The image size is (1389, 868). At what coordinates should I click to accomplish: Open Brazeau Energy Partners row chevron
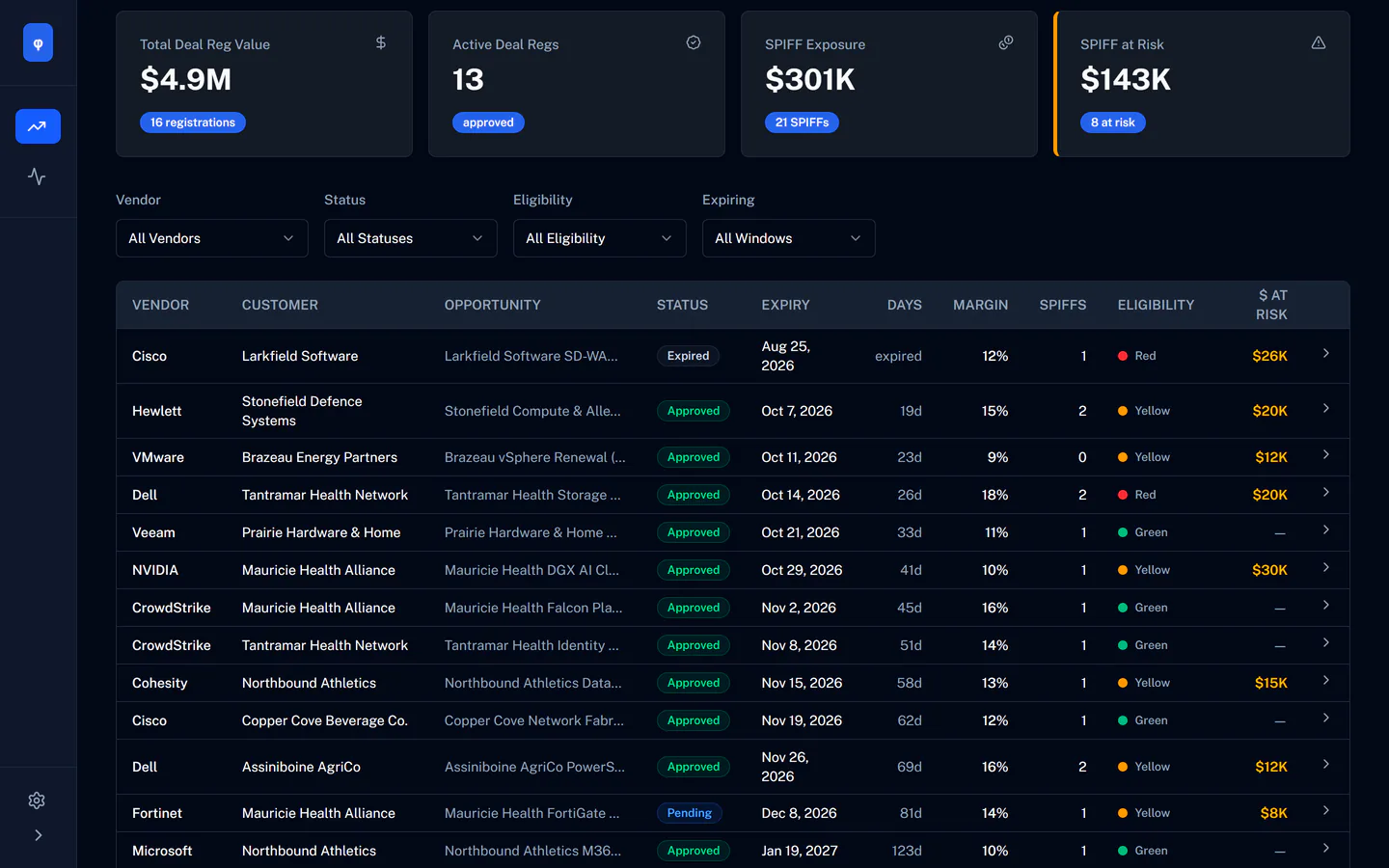click(x=1326, y=454)
